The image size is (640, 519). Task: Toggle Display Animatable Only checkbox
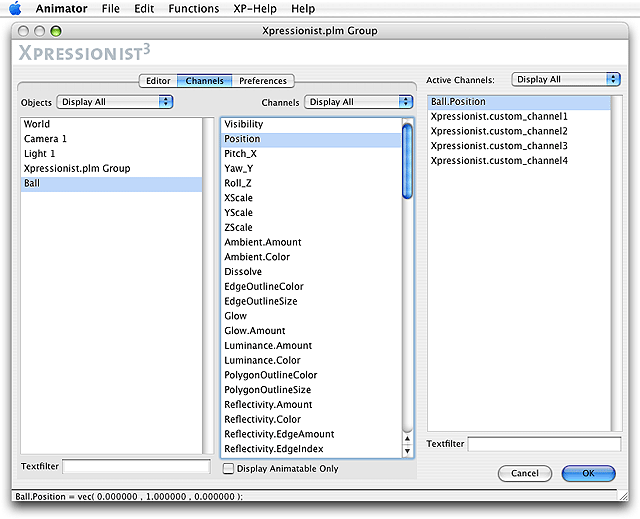click(229, 468)
